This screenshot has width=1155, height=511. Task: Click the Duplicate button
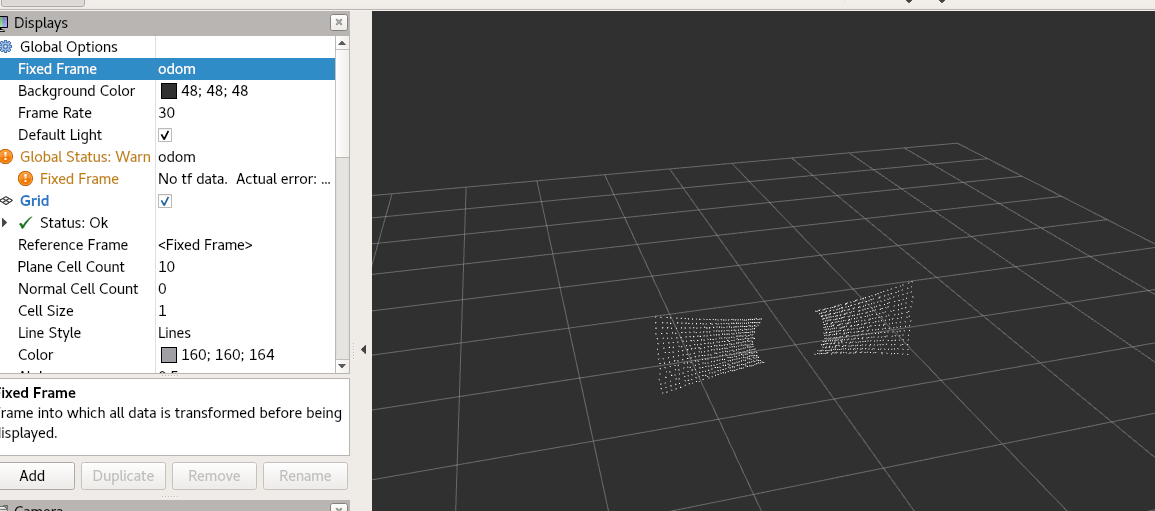(123, 476)
